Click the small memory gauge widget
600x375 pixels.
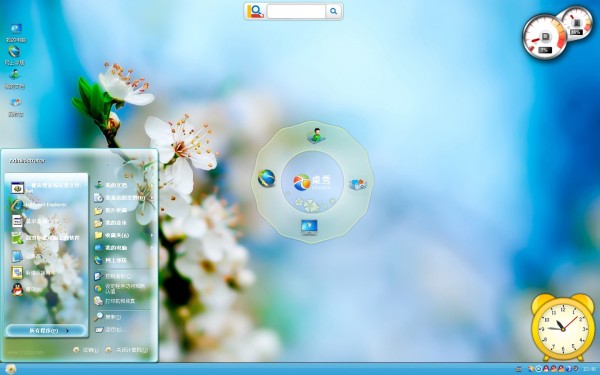[577, 24]
